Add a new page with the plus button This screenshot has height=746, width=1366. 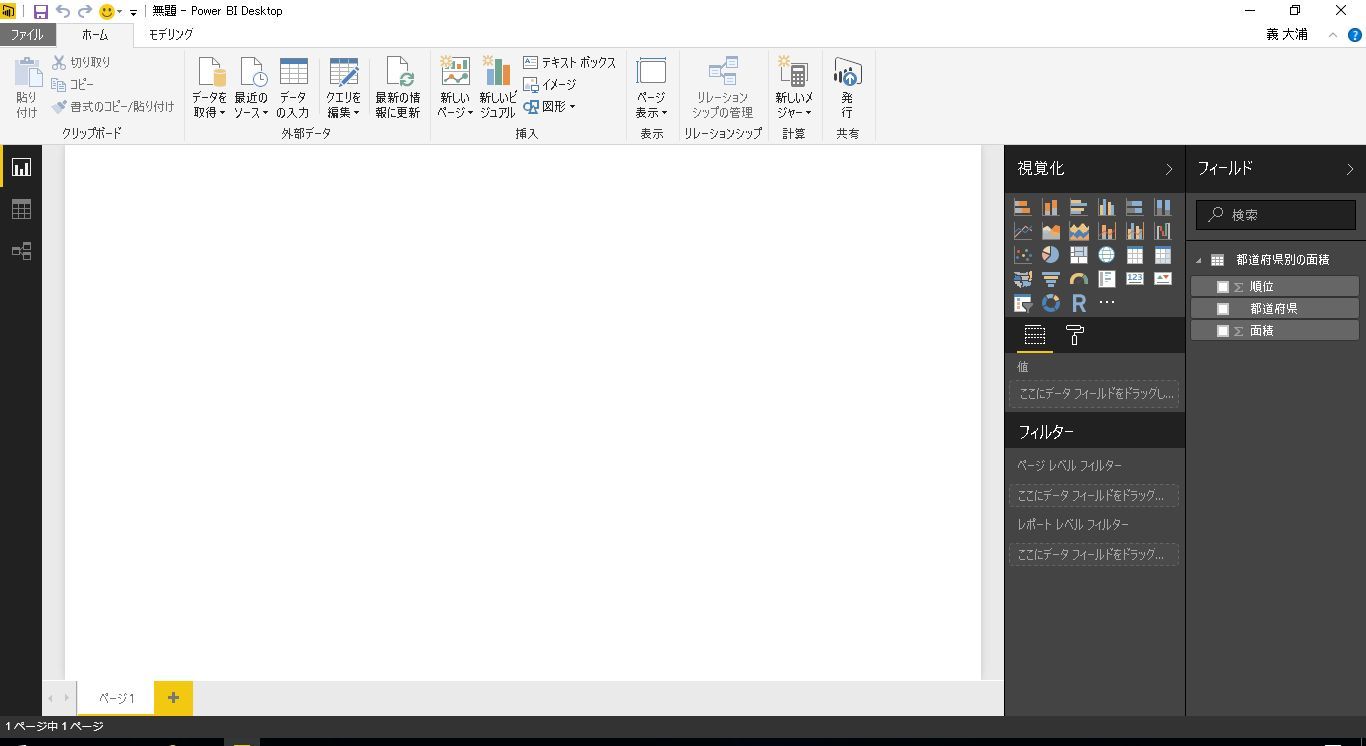click(173, 698)
